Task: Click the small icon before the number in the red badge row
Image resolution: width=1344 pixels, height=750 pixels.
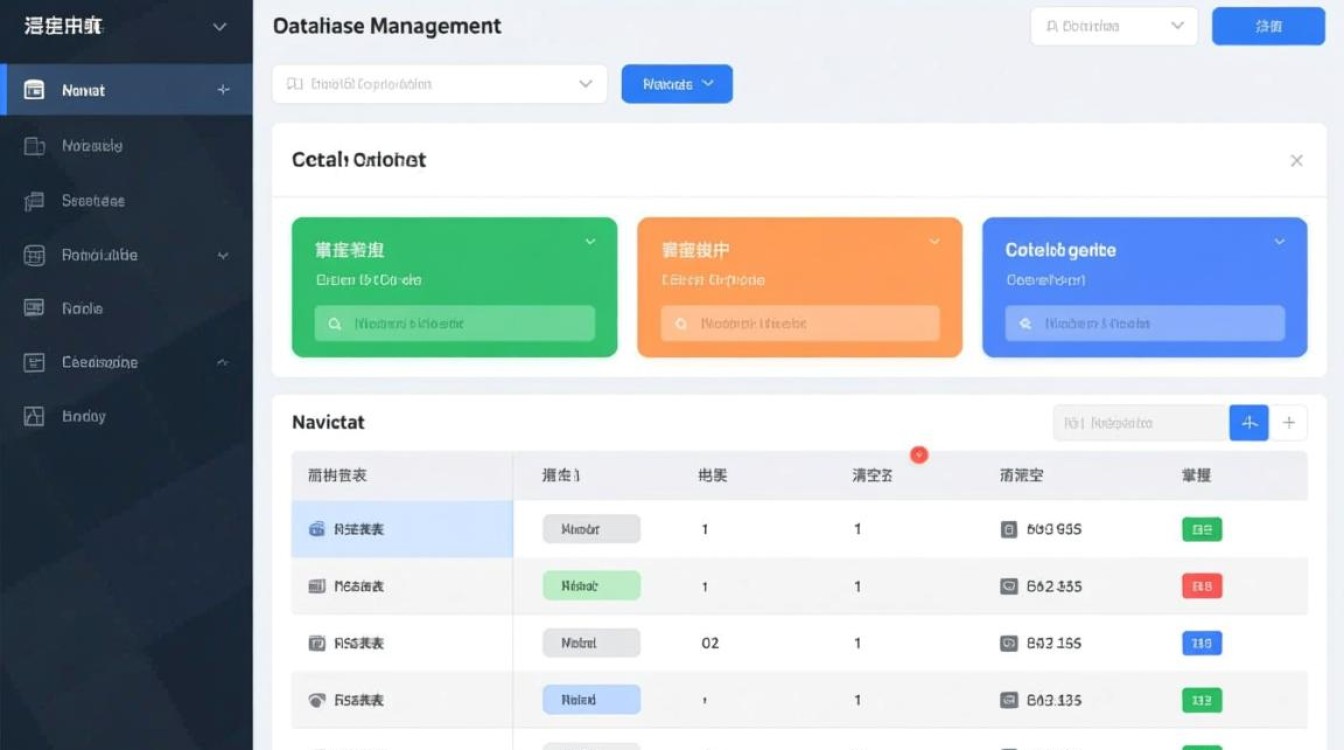Action: click(x=1009, y=586)
